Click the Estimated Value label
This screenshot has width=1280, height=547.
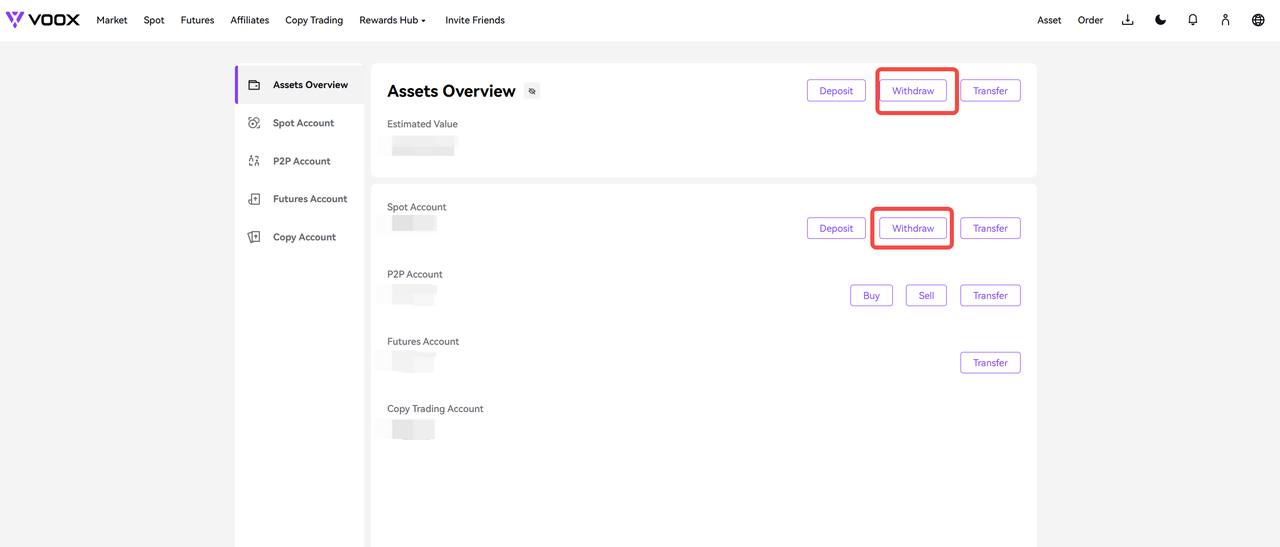pyautogui.click(x=422, y=124)
